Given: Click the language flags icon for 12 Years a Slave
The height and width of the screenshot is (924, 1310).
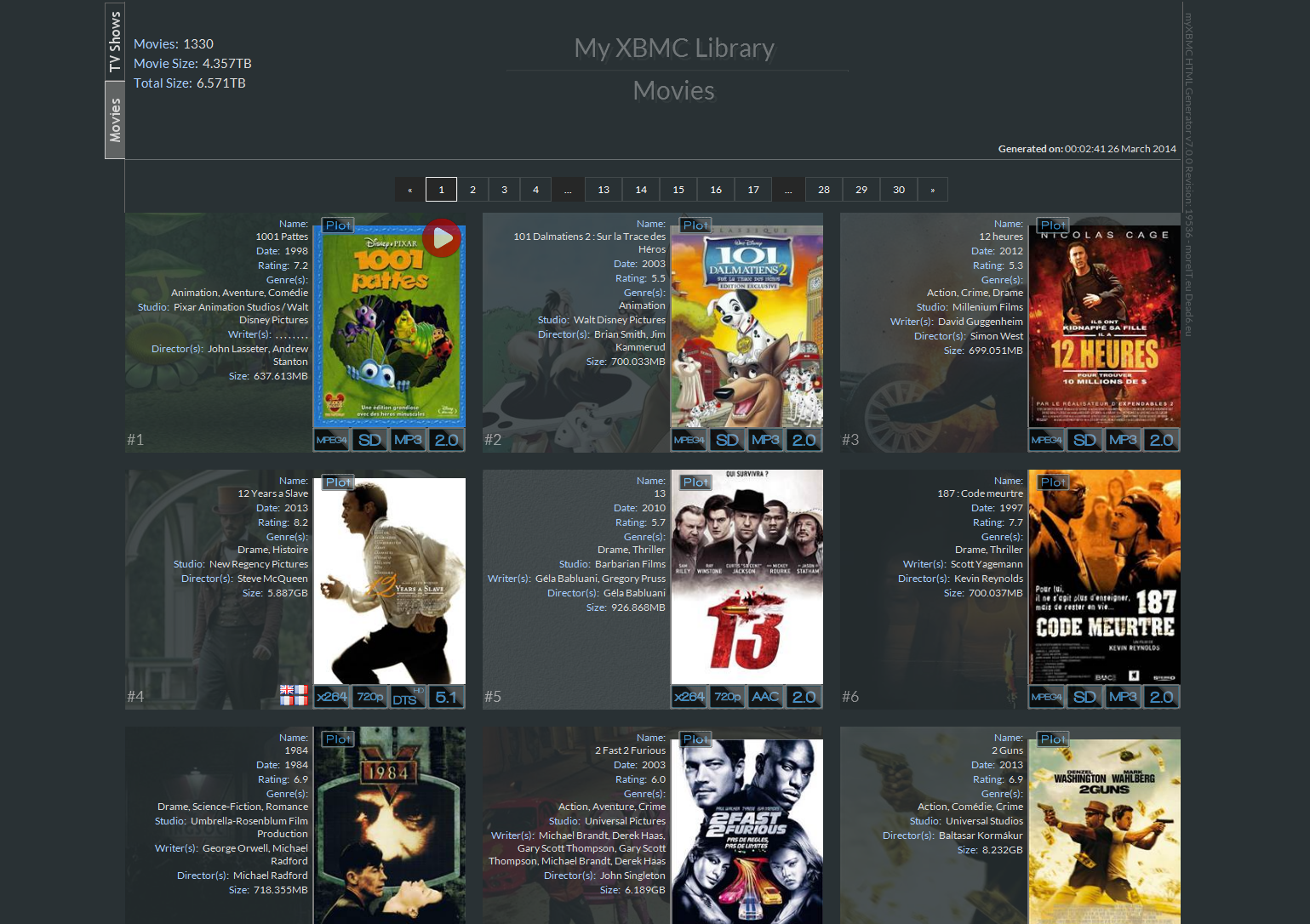Looking at the screenshot, I should (x=294, y=695).
